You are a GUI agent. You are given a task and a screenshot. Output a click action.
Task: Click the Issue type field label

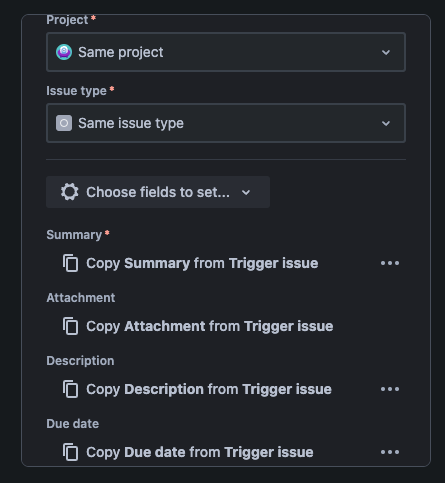(x=76, y=91)
